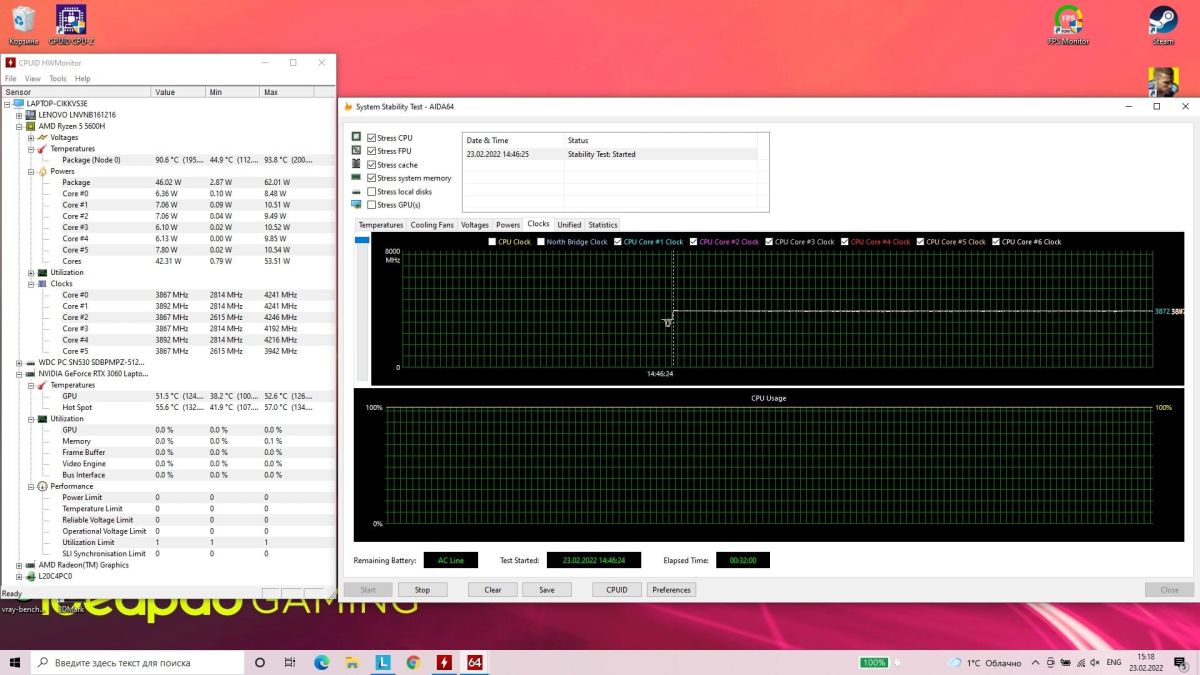Click the LAPTOP-CIKKVS3E computer icon
Viewport: 1200px width, 675px height.
coord(18,104)
